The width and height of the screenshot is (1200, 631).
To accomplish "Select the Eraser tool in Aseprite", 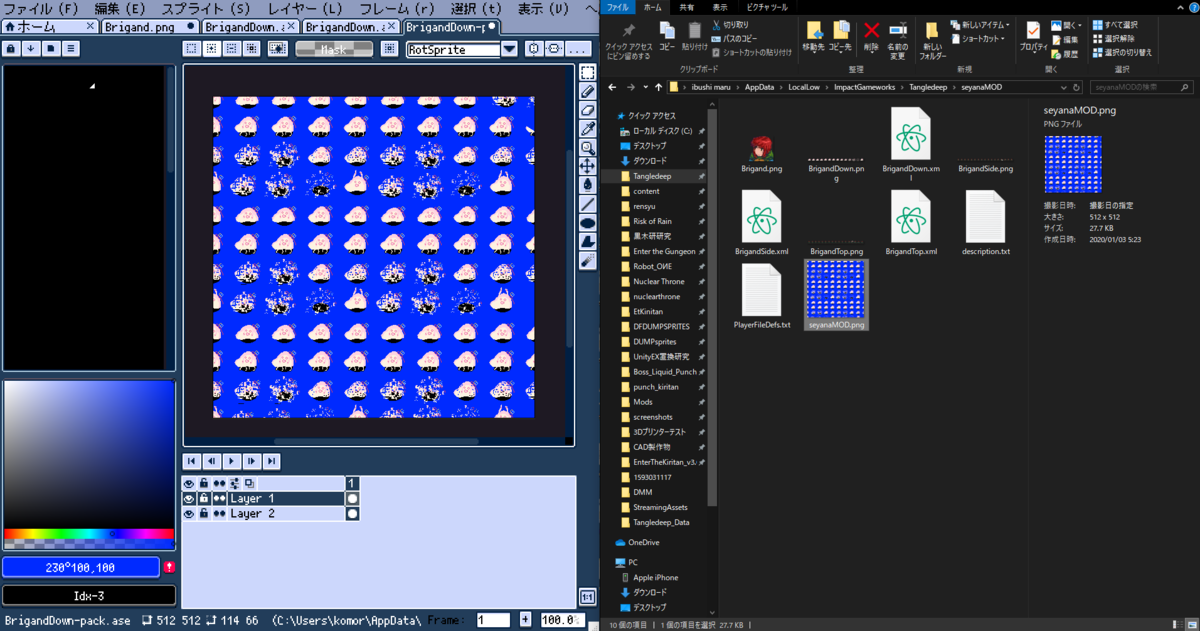I will click(588, 110).
